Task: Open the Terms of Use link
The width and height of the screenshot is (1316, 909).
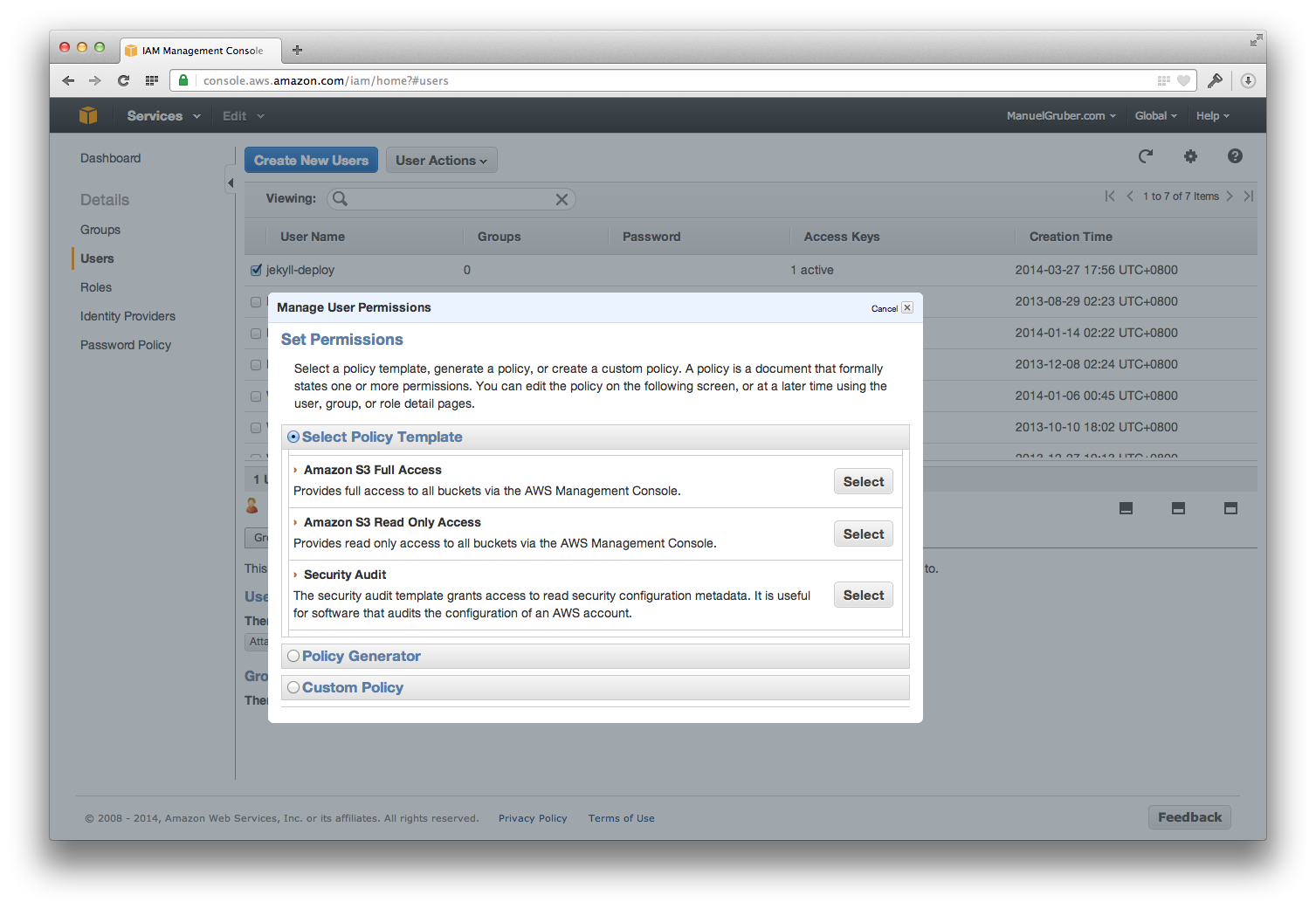Action: point(621,818)
